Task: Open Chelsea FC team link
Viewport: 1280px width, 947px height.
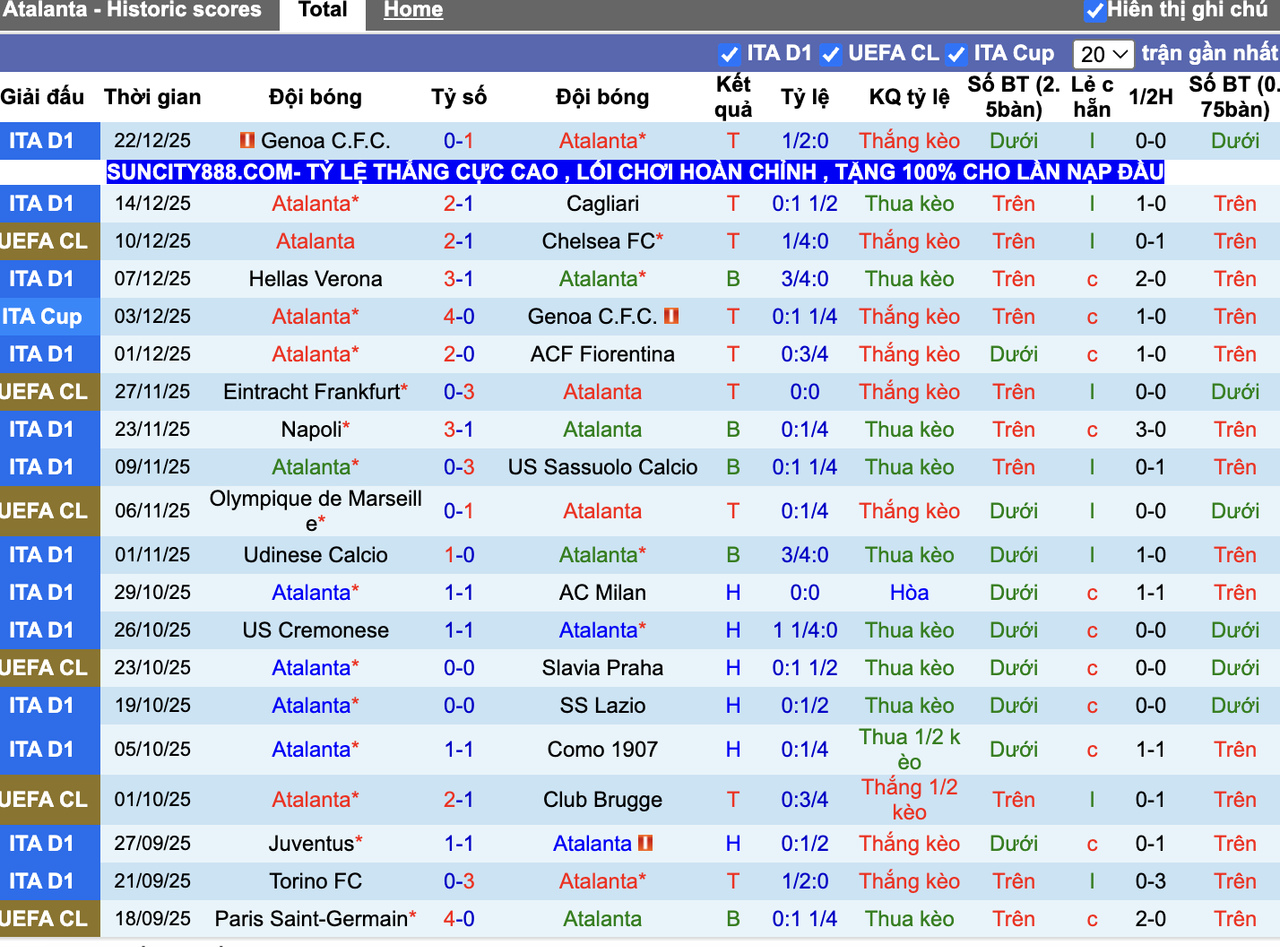Action: 598,241
